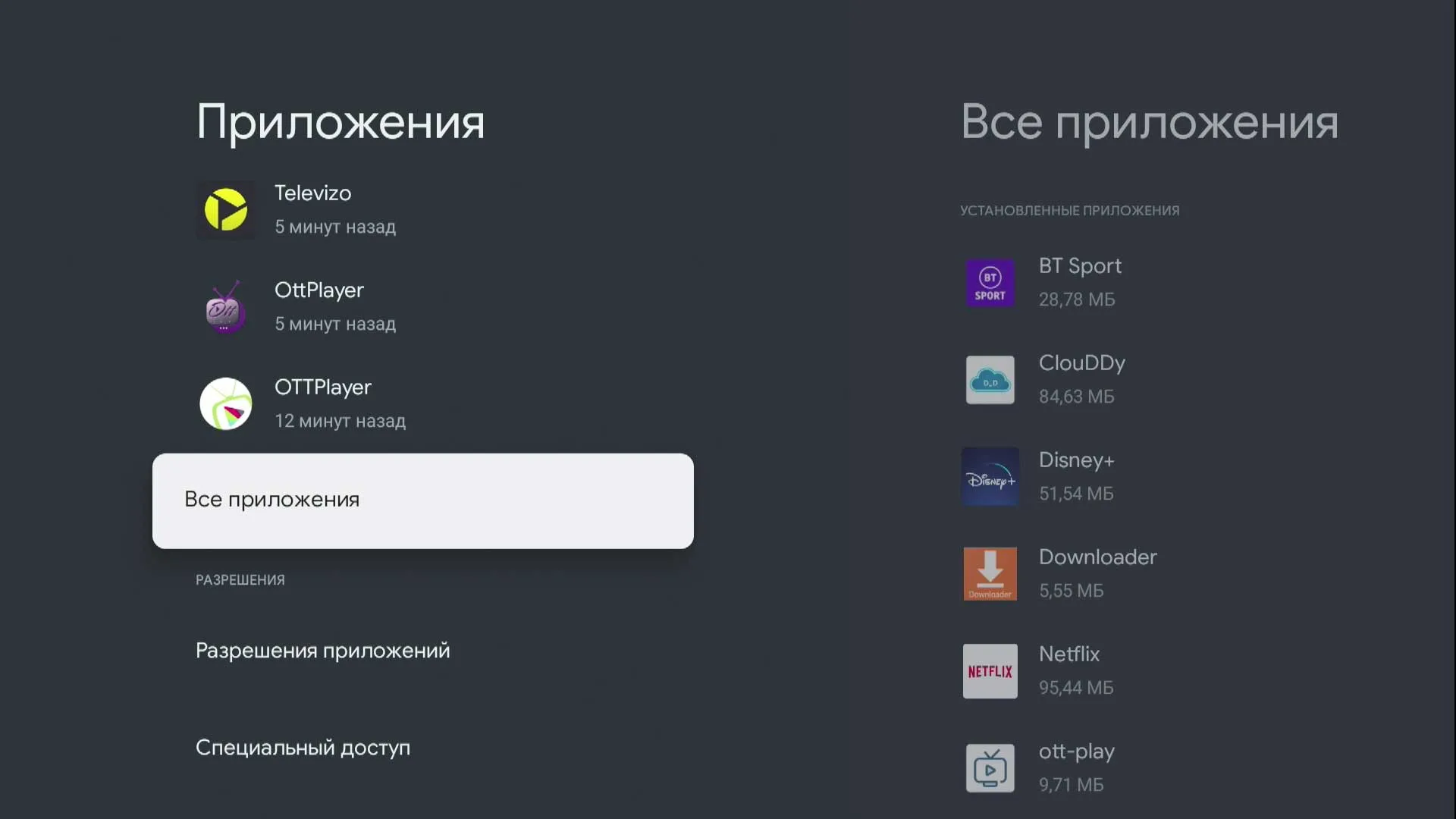The height and width of the screenshot is (819, 1456).
Task: Click the BT Sport app icon
Action: 990,282
